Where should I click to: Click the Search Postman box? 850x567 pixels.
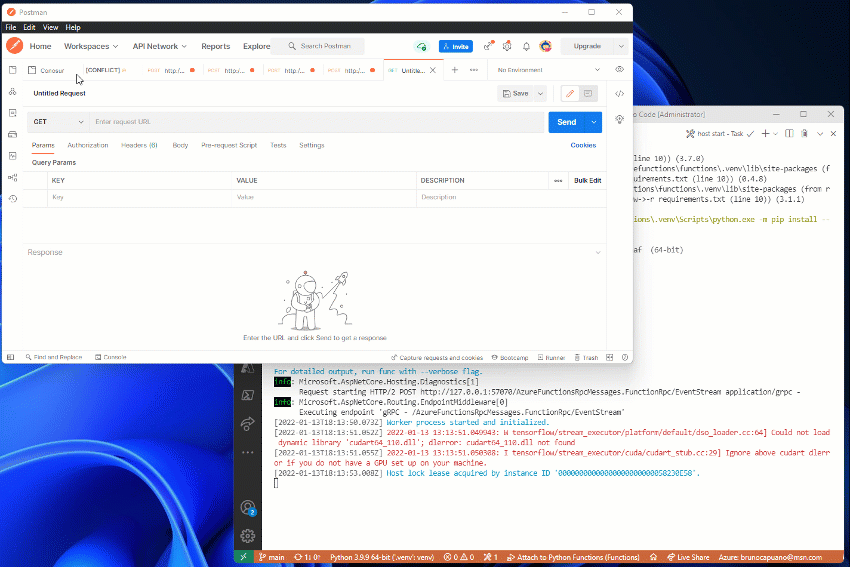319,46
